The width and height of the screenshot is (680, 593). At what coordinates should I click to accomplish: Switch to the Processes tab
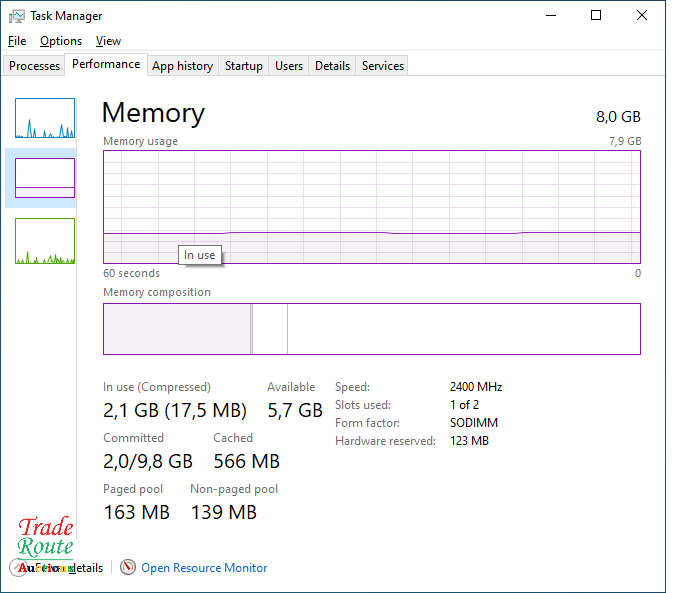(35, 66)
